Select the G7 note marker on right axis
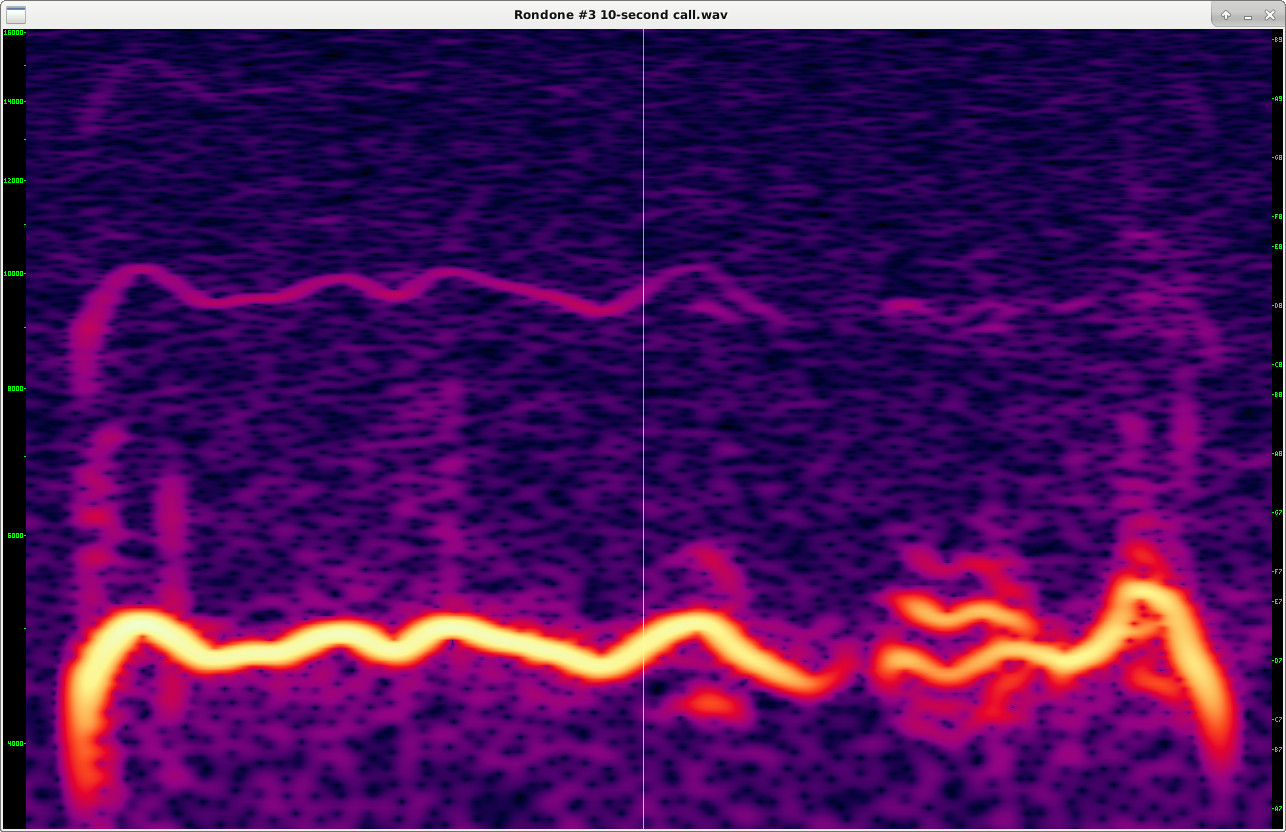This screenshot has width=1286, height=832. pyautogui.click(x=1276, y=512)
